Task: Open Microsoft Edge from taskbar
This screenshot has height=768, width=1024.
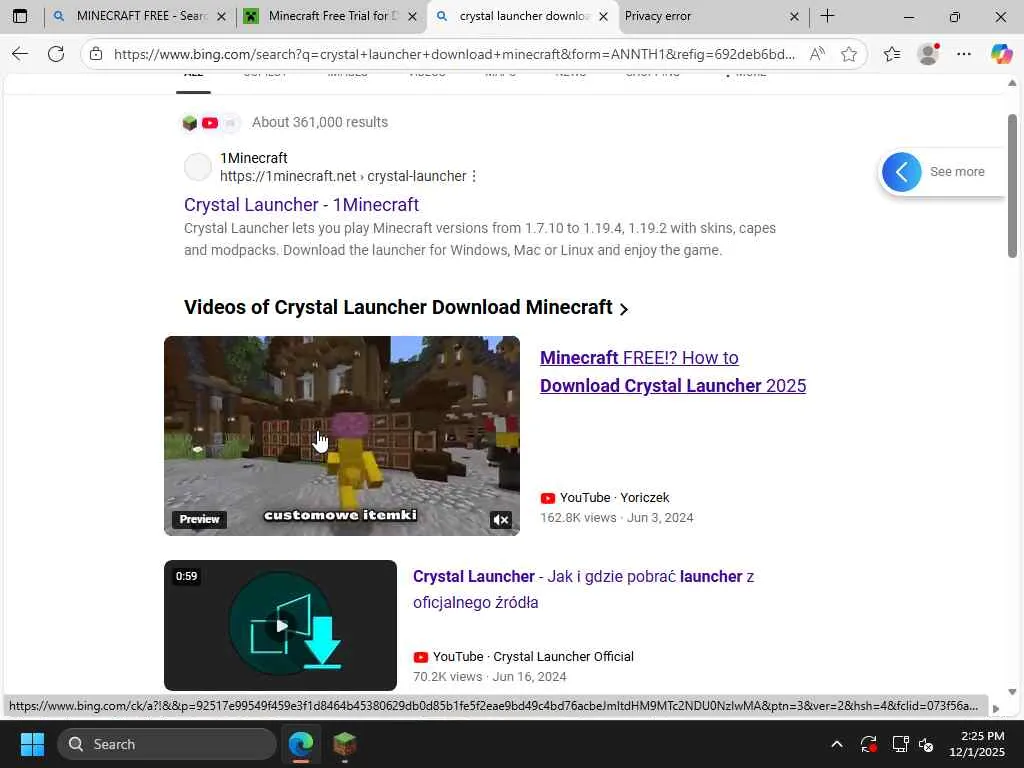Action: [x=301, y=744]
